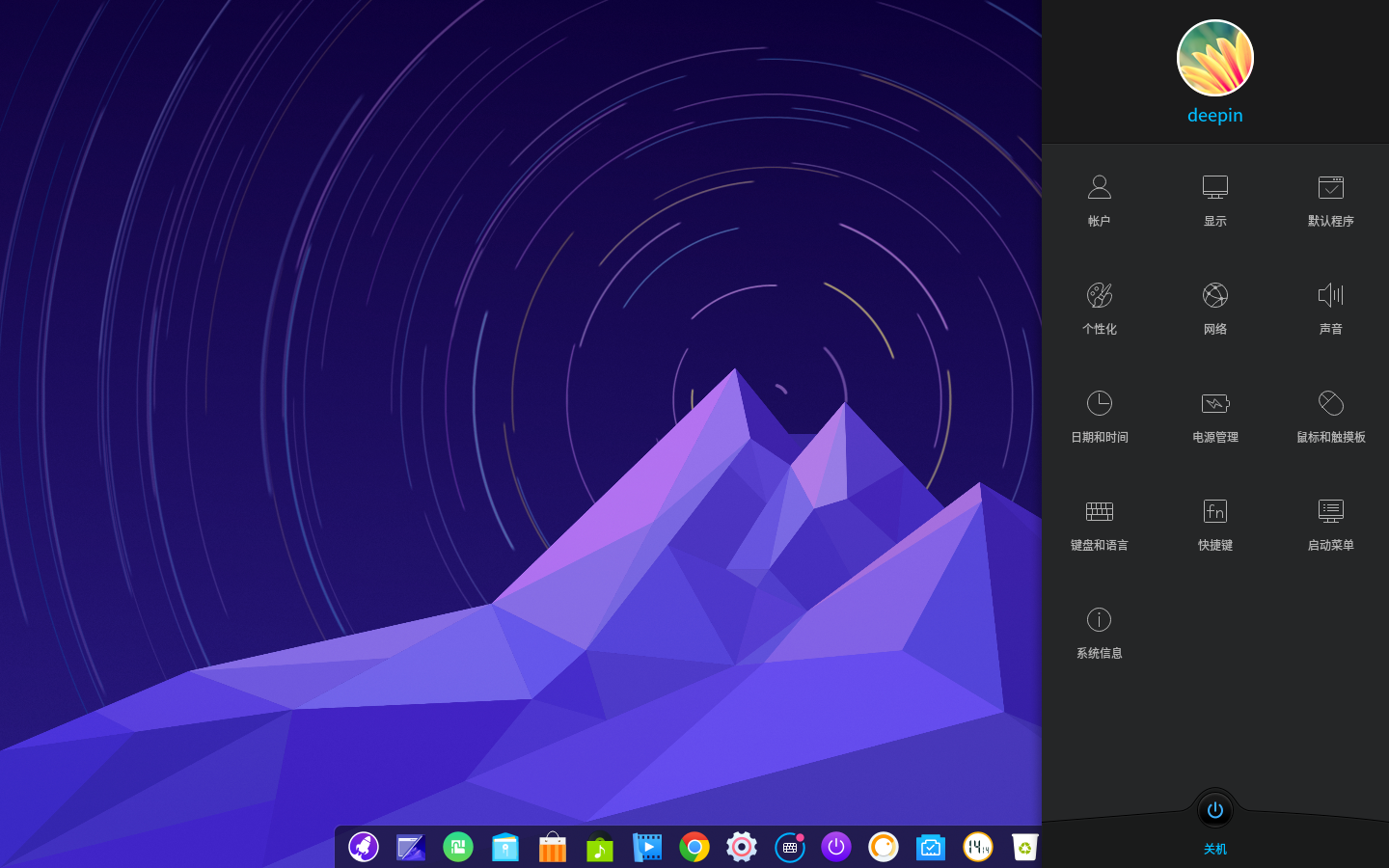Open the 电源管理 (Power Management) settings
The image size is (1389, 868).
point(1214,416)
